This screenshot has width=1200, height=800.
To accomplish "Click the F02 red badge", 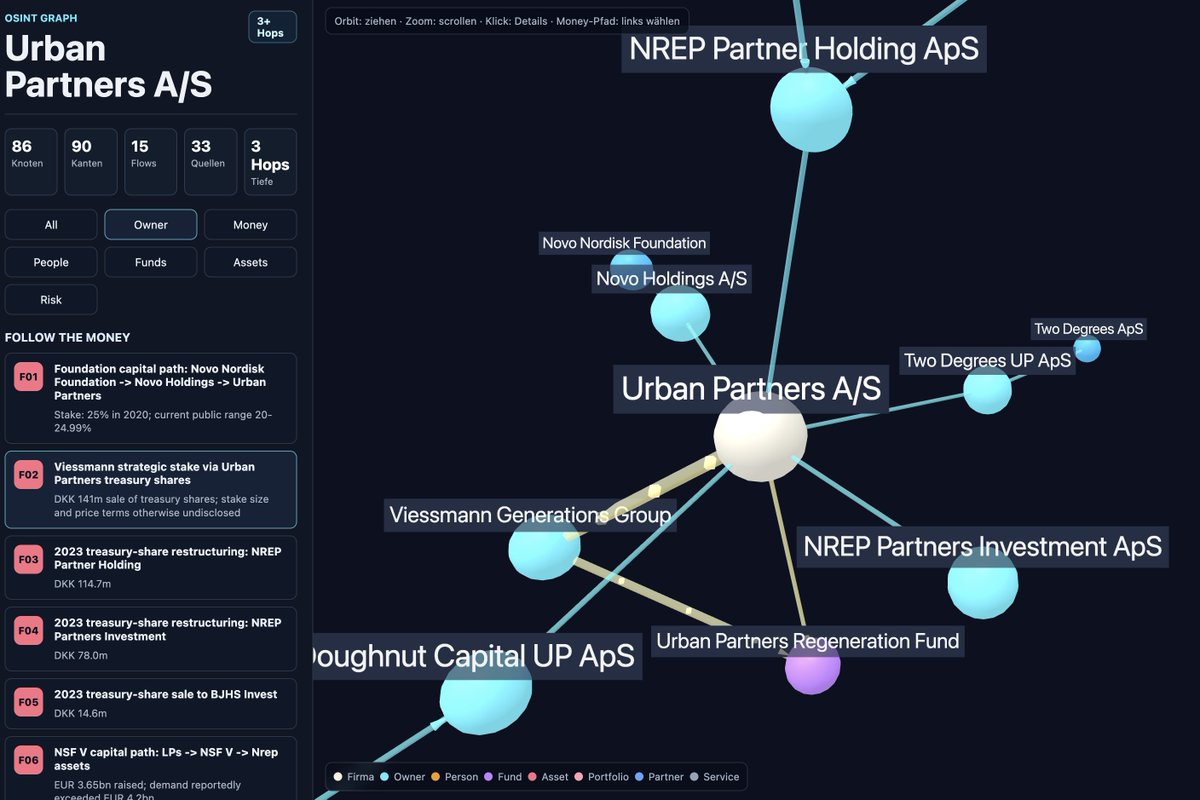I will [27, 475].
